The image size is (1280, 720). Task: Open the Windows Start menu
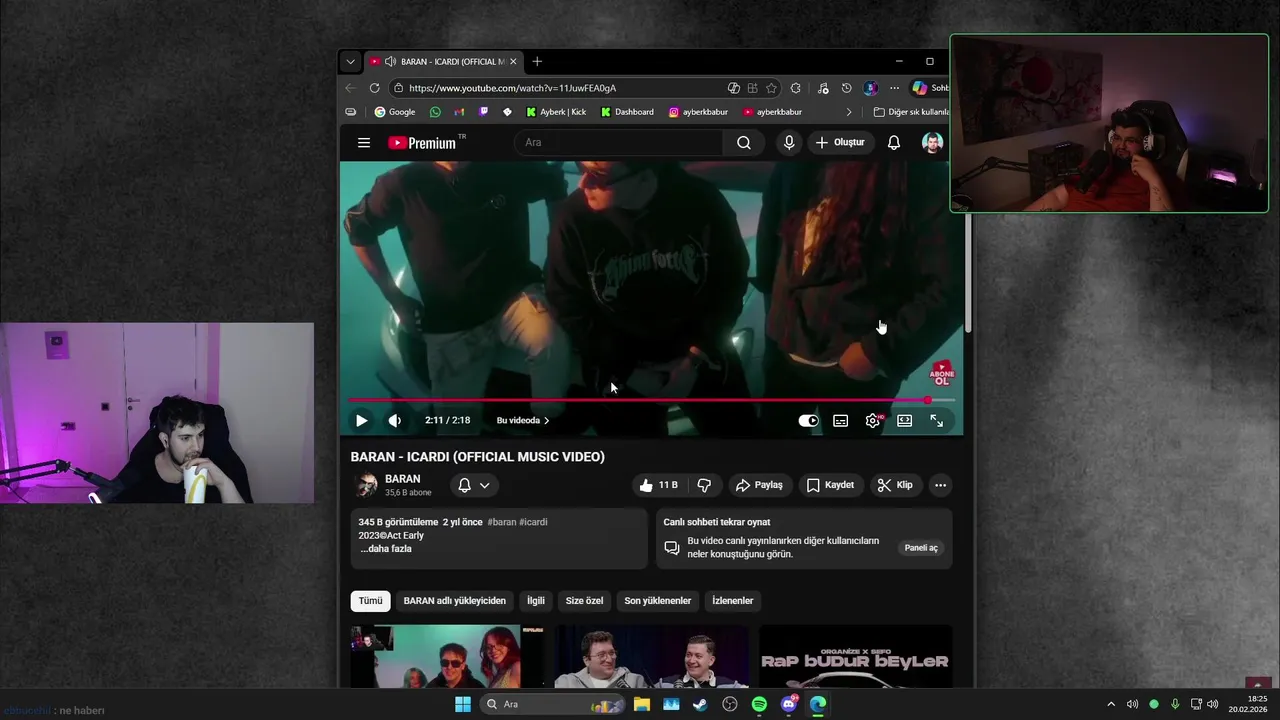pyautogui.click(x=463, y=704)
